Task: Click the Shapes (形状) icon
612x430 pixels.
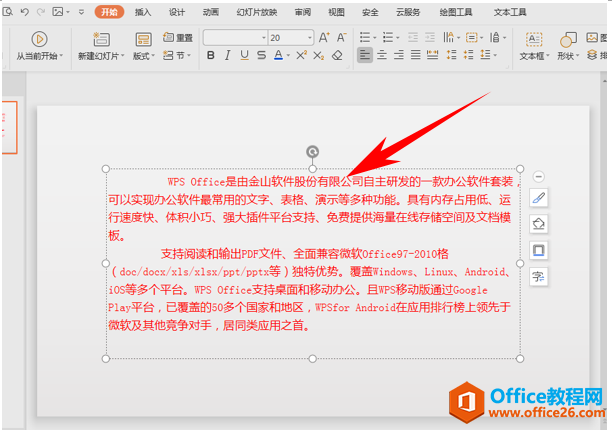Action: 568,39
